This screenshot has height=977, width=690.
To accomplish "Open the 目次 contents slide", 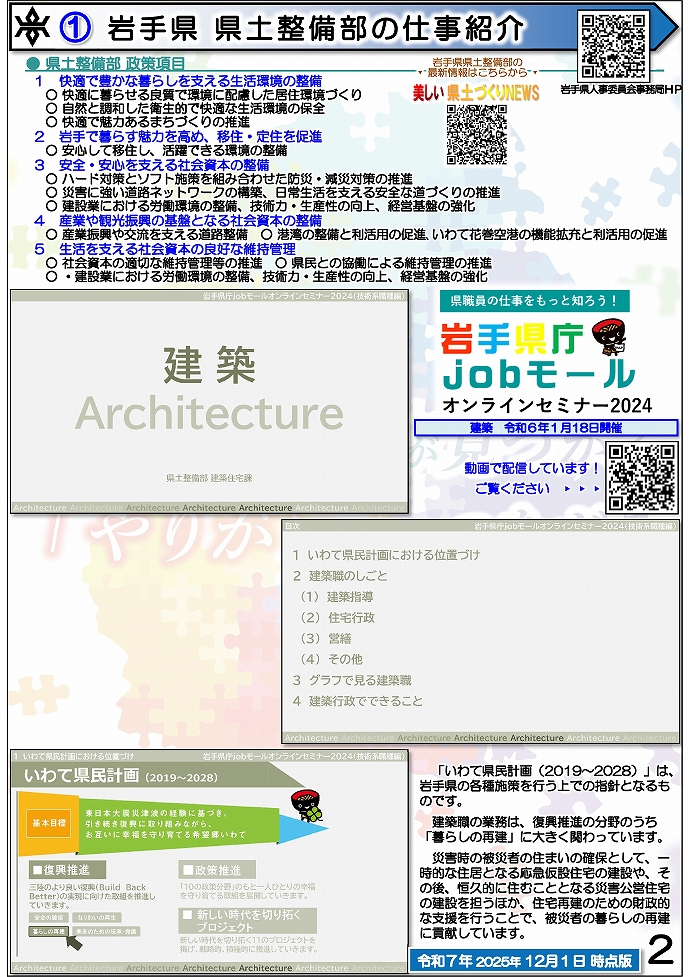I will (480, 631).
